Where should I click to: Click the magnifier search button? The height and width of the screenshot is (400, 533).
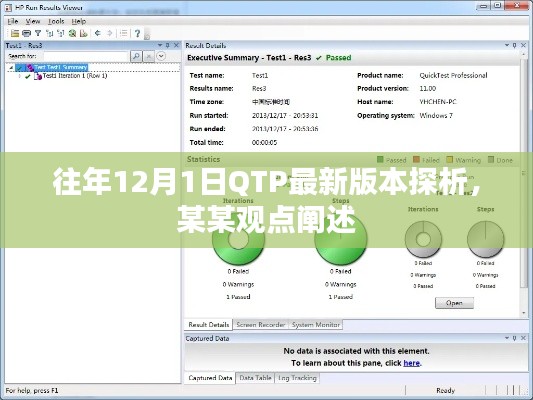(x=136, y=56)
